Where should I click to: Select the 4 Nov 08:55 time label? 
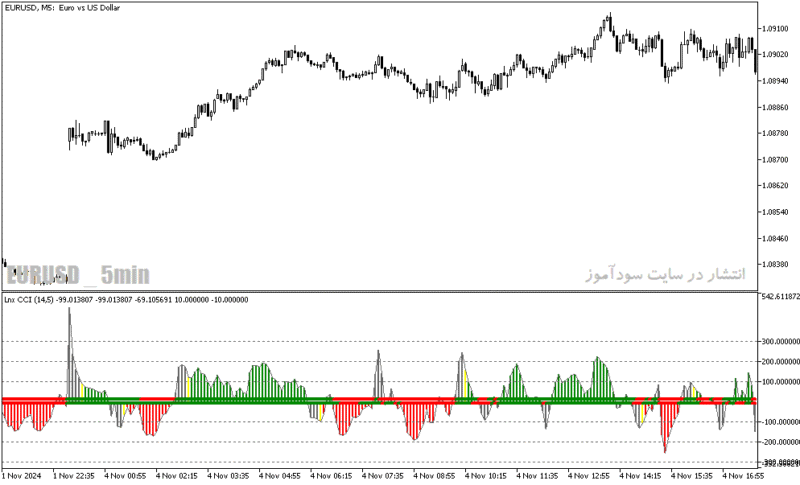(x=434, y=476)
